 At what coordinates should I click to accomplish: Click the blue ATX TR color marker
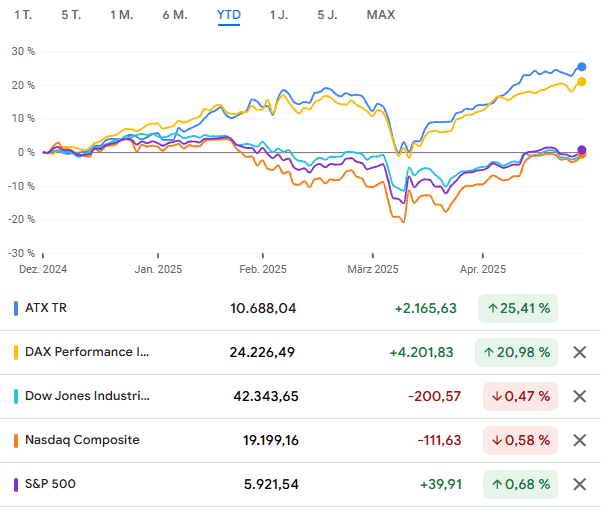coord(16,309)
